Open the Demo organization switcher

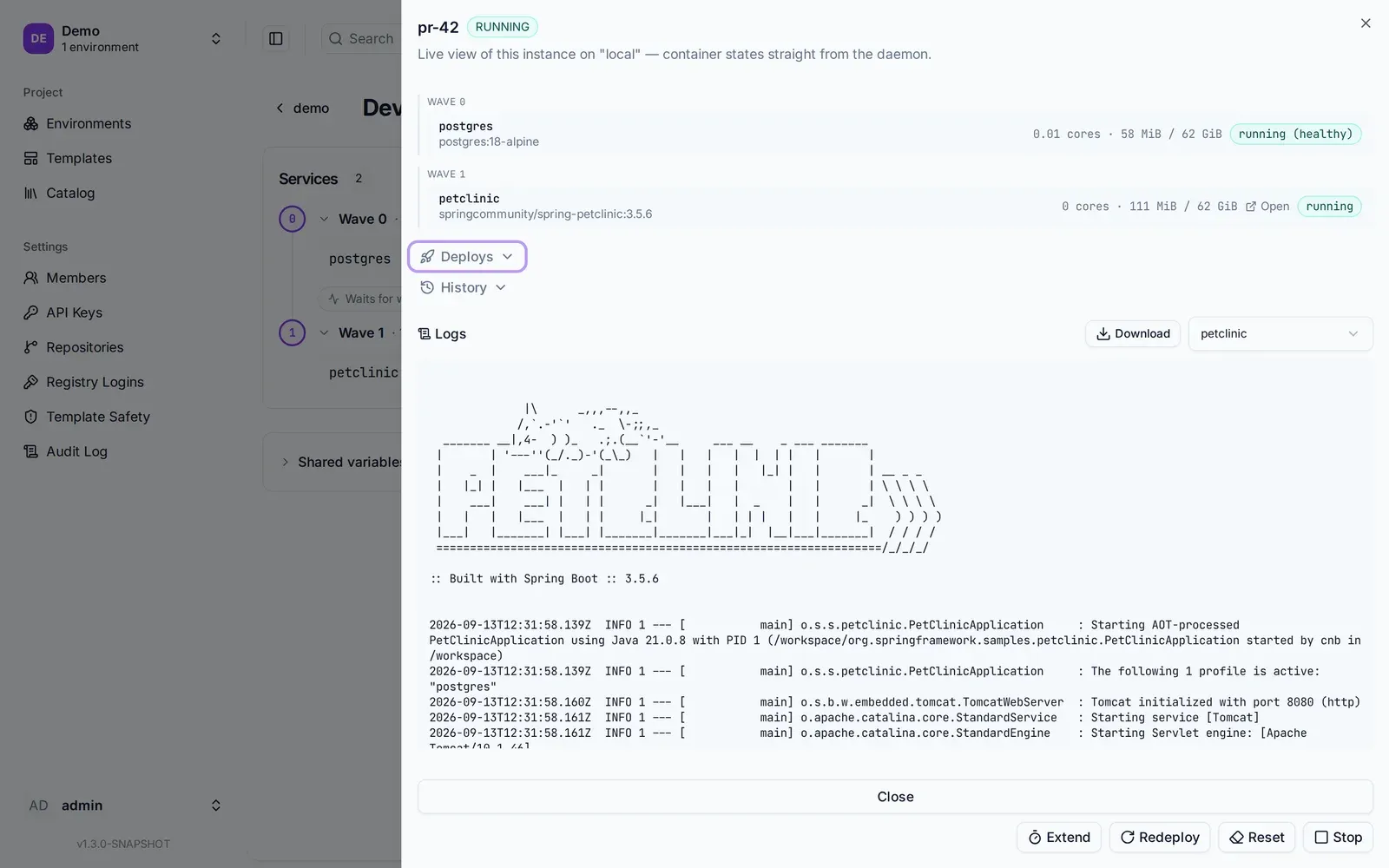pos(123,38)
